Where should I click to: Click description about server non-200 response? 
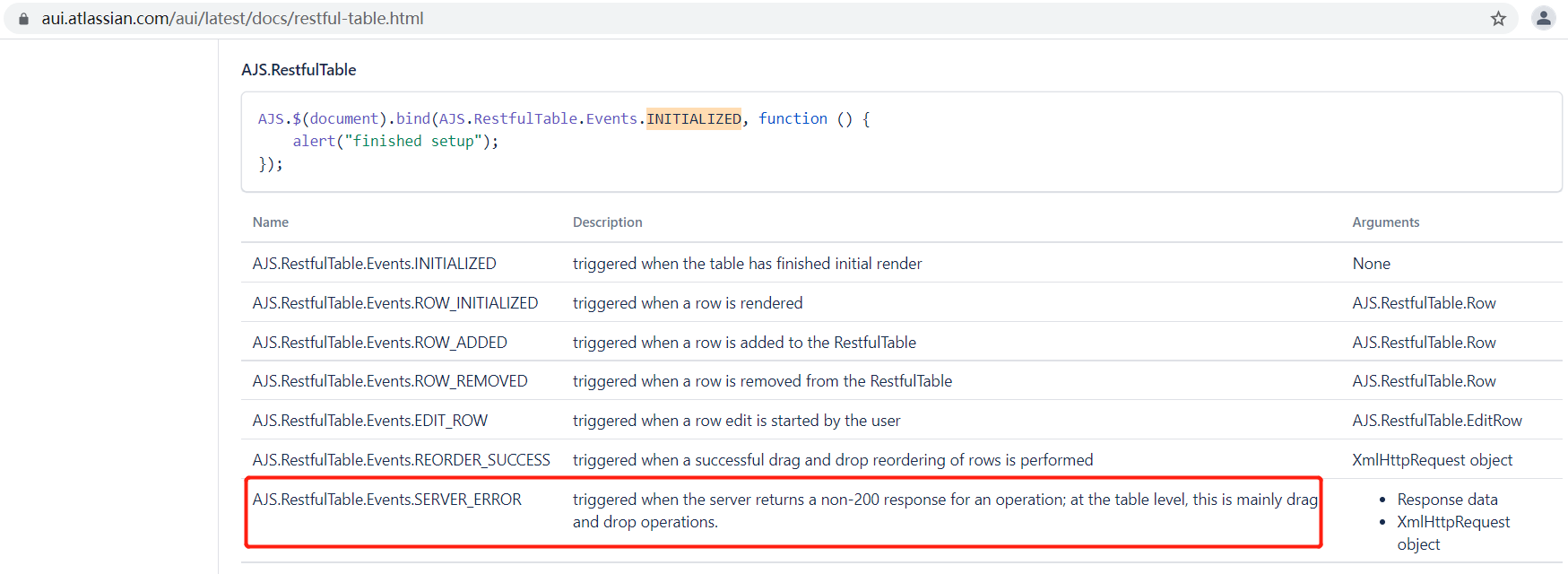point(946,510)
